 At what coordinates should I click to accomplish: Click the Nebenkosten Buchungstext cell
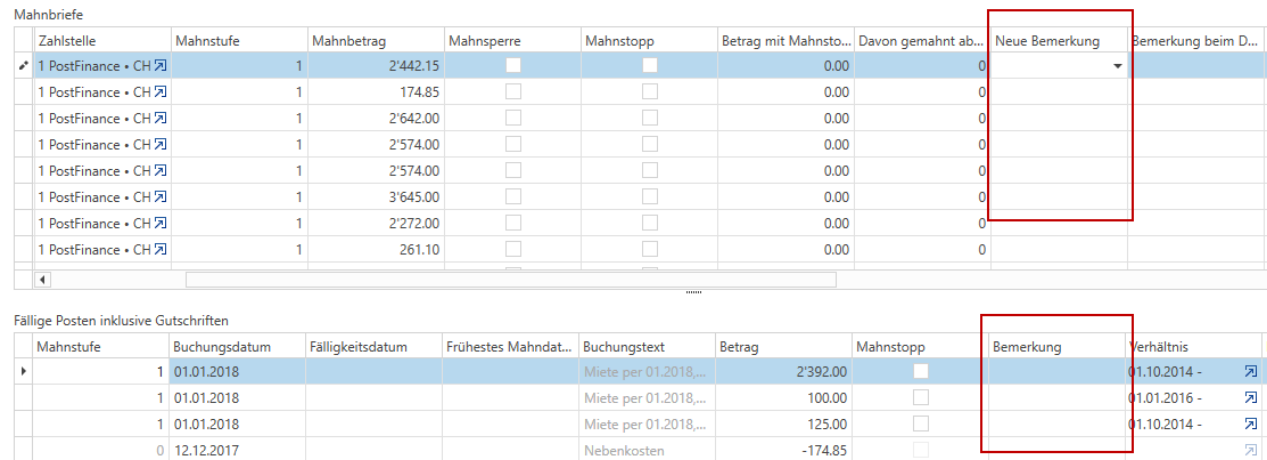[647, 450]
